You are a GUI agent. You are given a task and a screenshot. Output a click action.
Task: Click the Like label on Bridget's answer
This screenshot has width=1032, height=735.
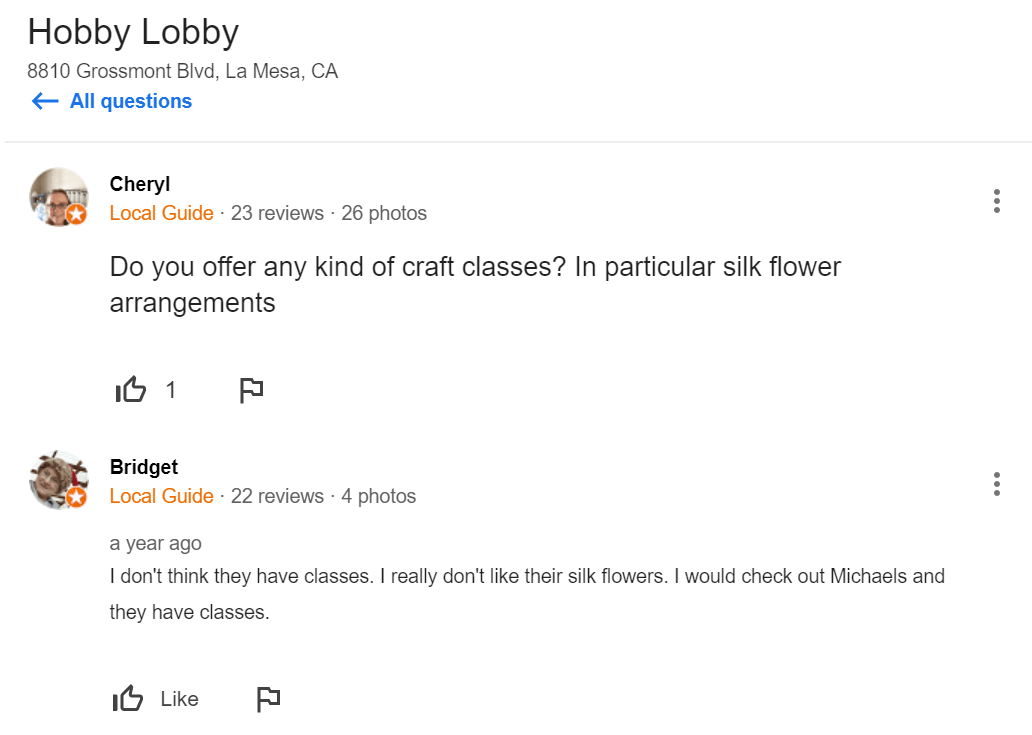[x=179, y=699]
